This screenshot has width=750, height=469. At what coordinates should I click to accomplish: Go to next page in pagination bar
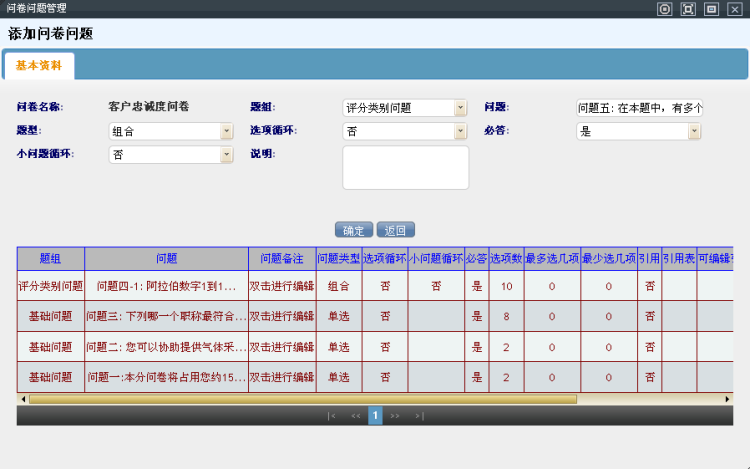pyautogui.click(x=396, y=416)
